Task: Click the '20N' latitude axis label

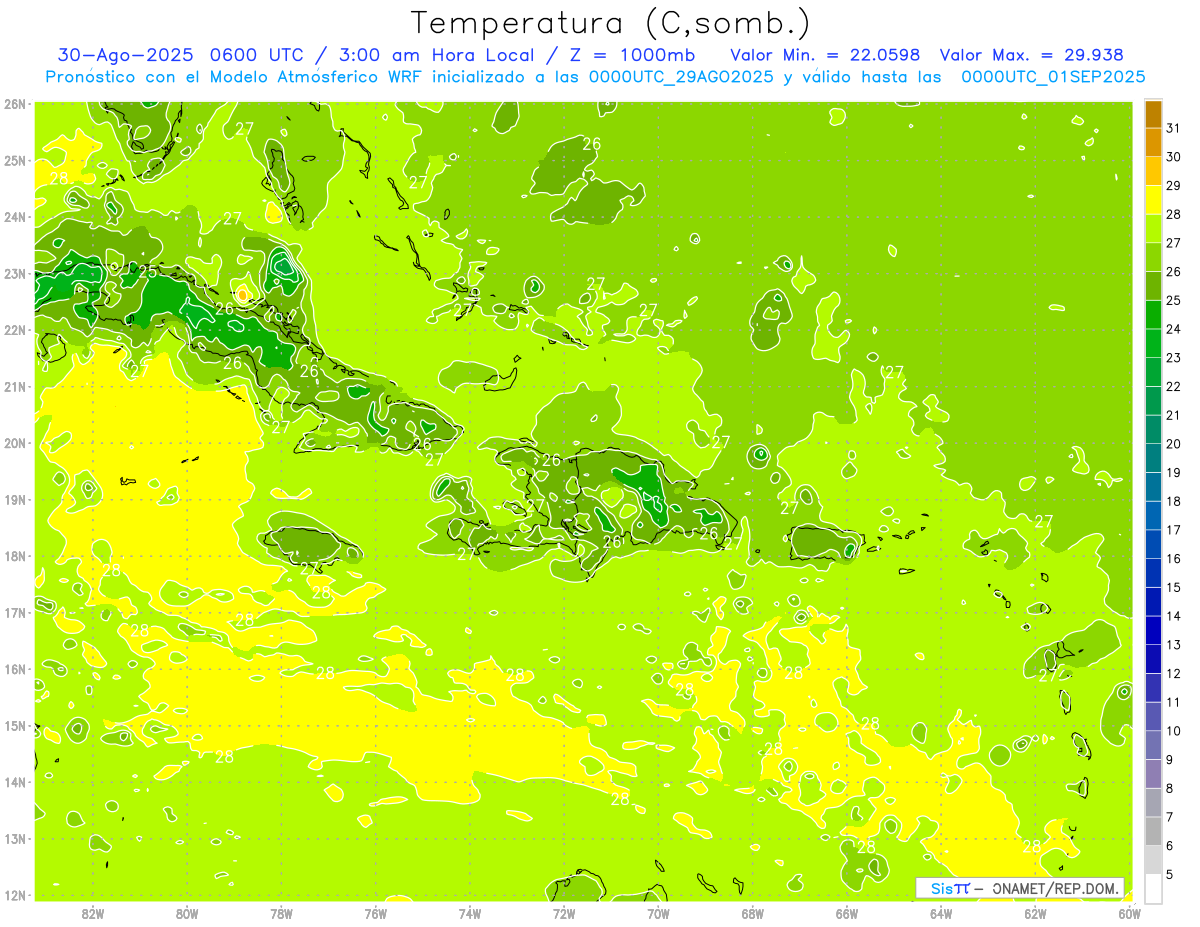Action: pos(15,443)
